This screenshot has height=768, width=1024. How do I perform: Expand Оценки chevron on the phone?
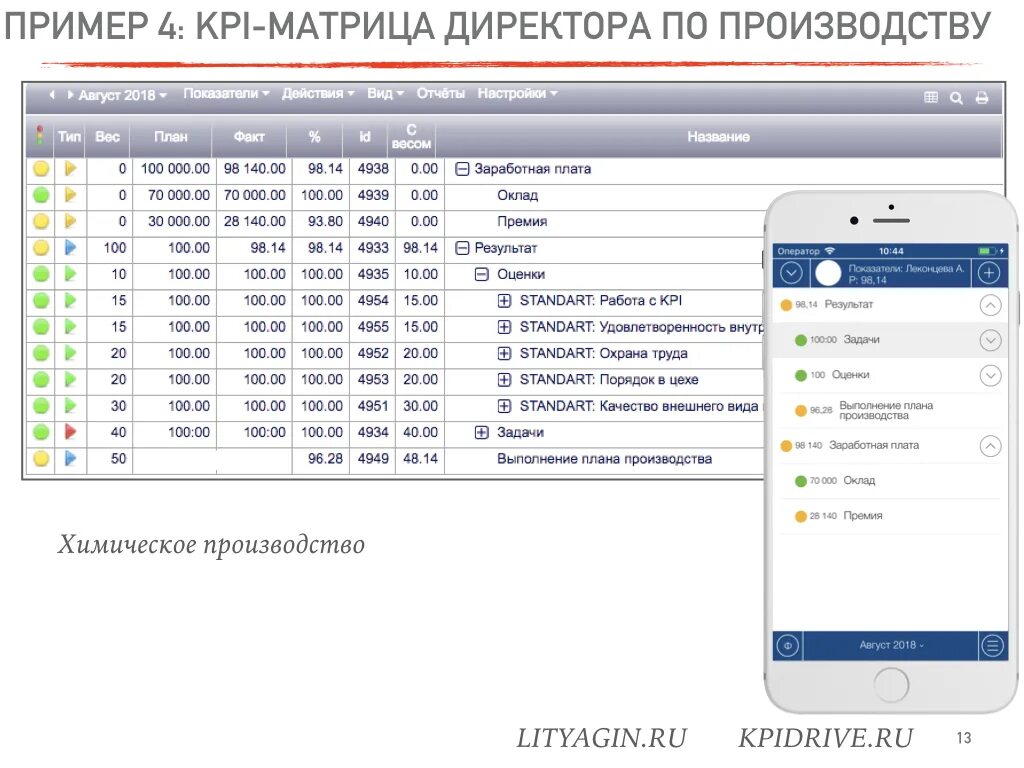pyautogui.click(x=991, y=376)
